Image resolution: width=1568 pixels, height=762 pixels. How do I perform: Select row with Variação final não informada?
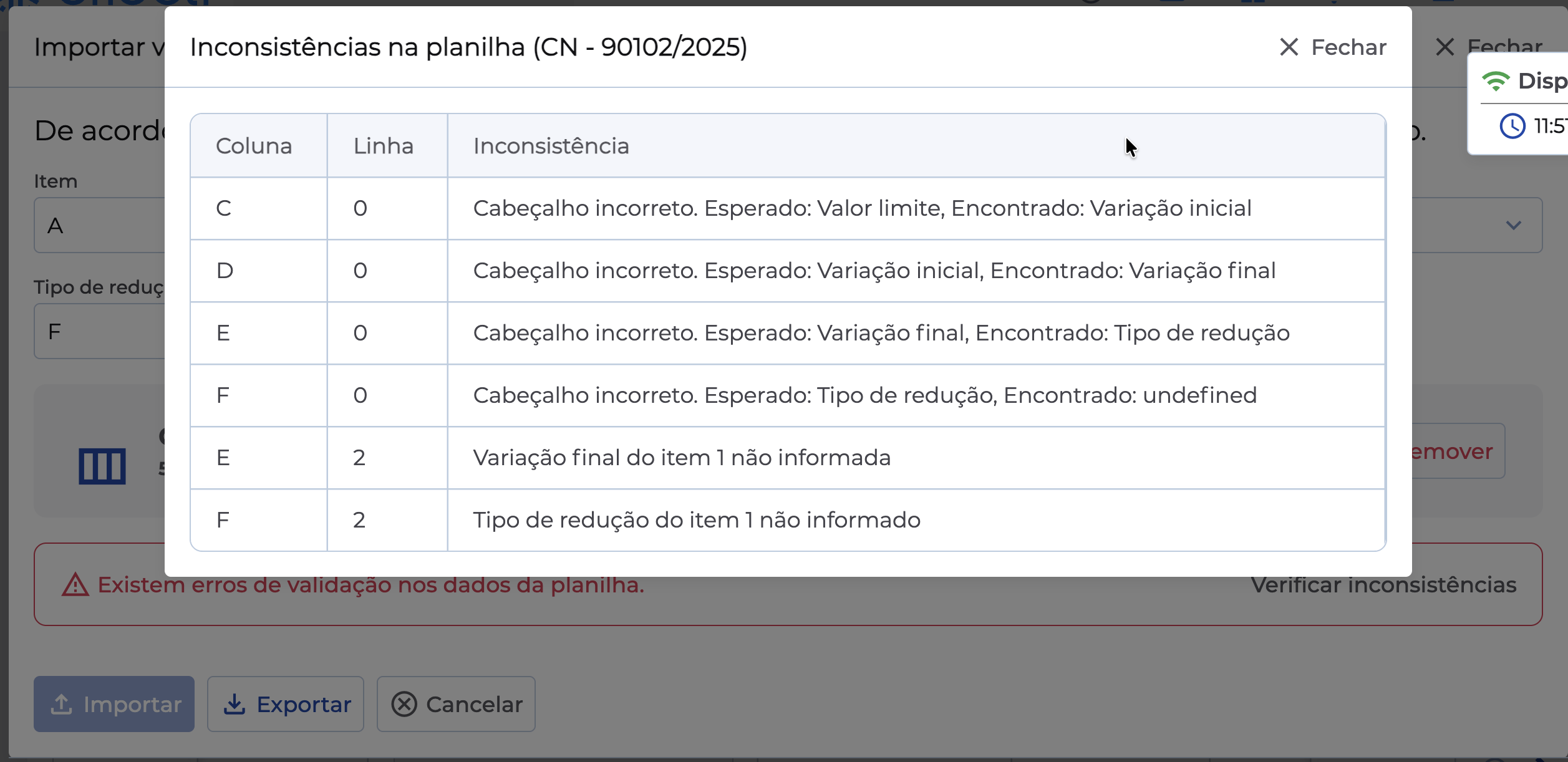pos(681,458)
